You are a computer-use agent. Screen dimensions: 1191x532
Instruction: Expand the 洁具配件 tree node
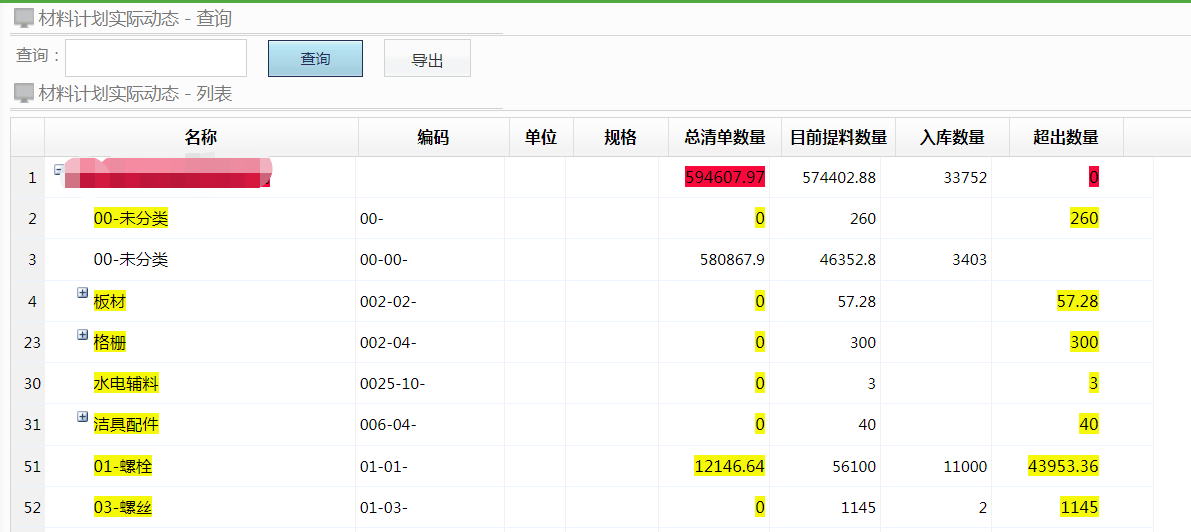click(83, 417)
